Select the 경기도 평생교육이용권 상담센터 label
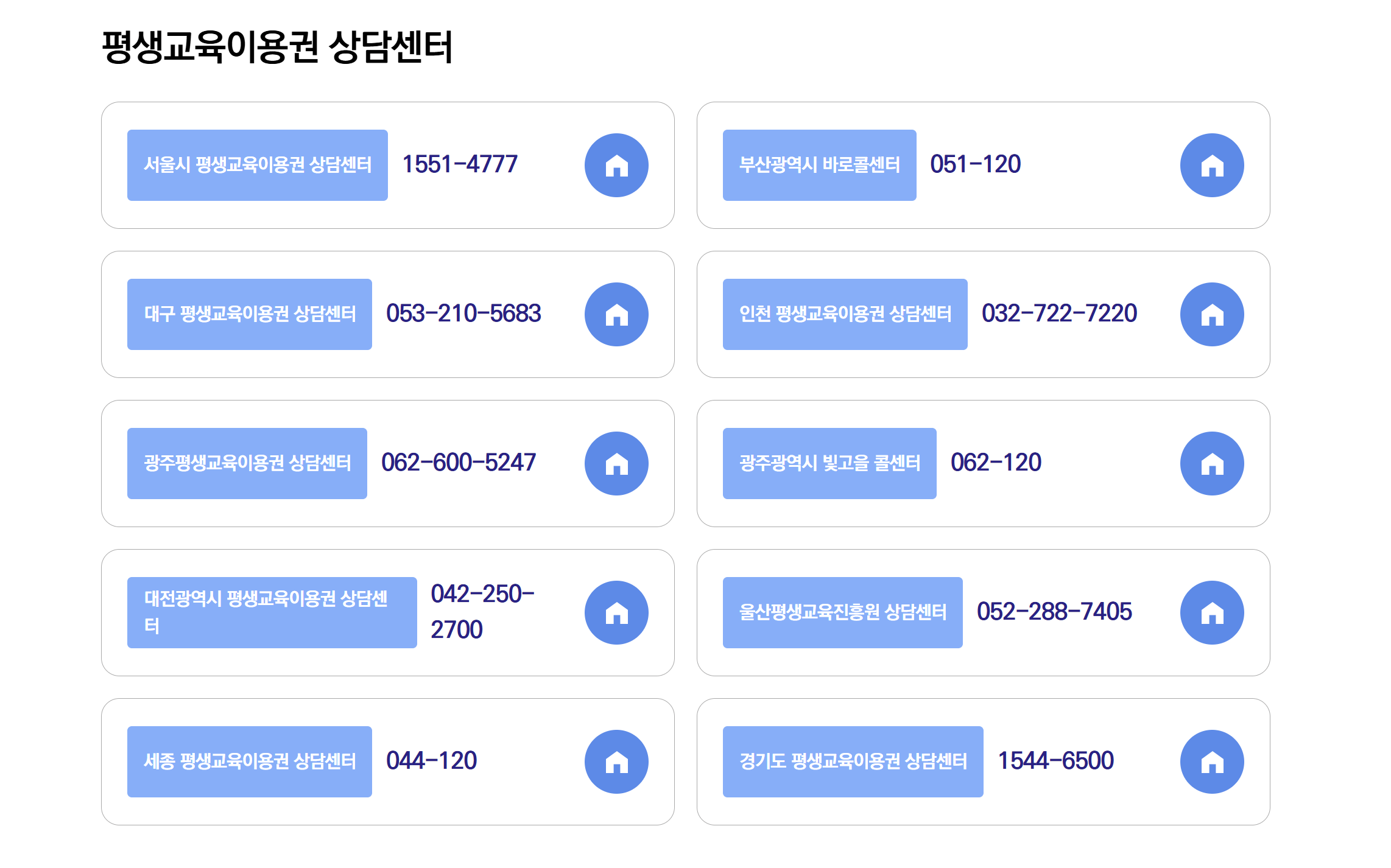The width and height of the screenshot is (1391, 868). point(853,761)
